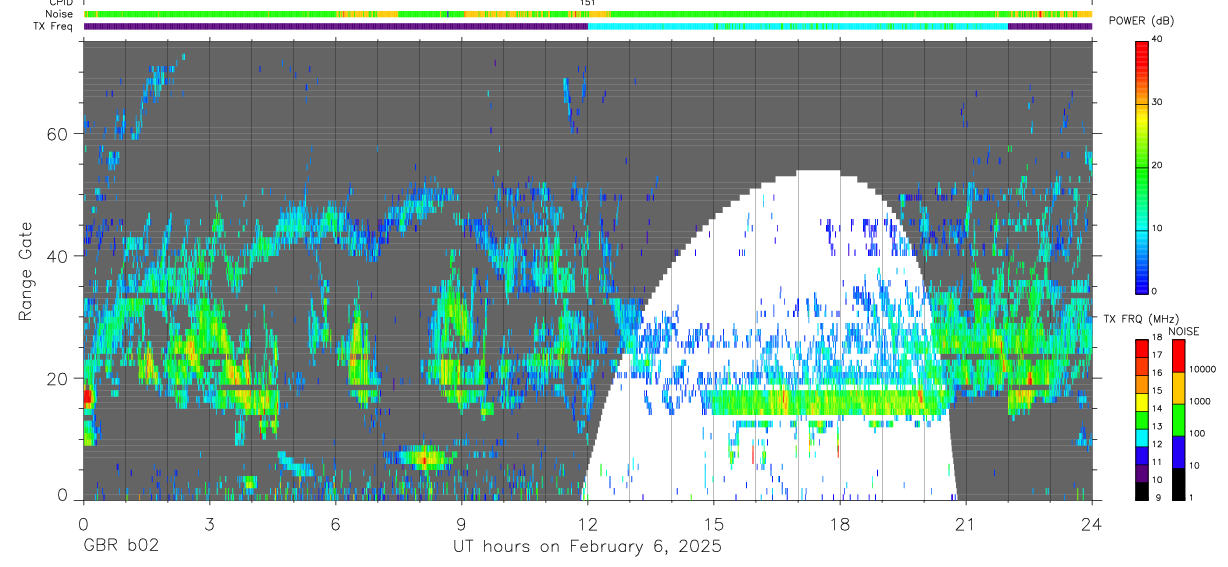Select the 13 MHz label on TX FRQ legend
The width and height of the screenshot is (1228, 567).
[1157, 426]
